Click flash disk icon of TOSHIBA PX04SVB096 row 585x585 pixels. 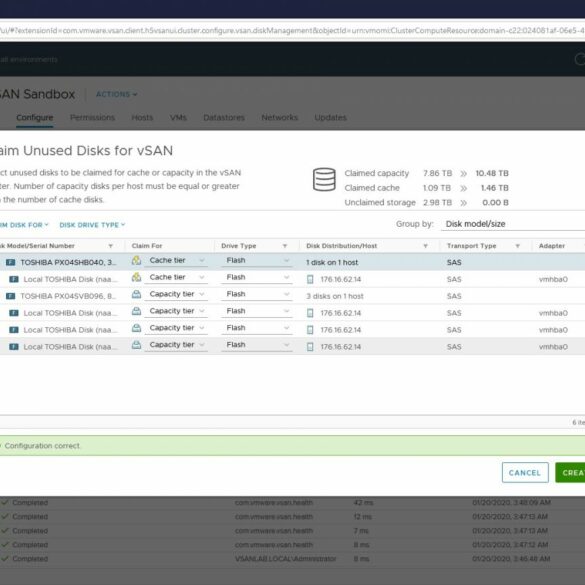click(10, 296)
